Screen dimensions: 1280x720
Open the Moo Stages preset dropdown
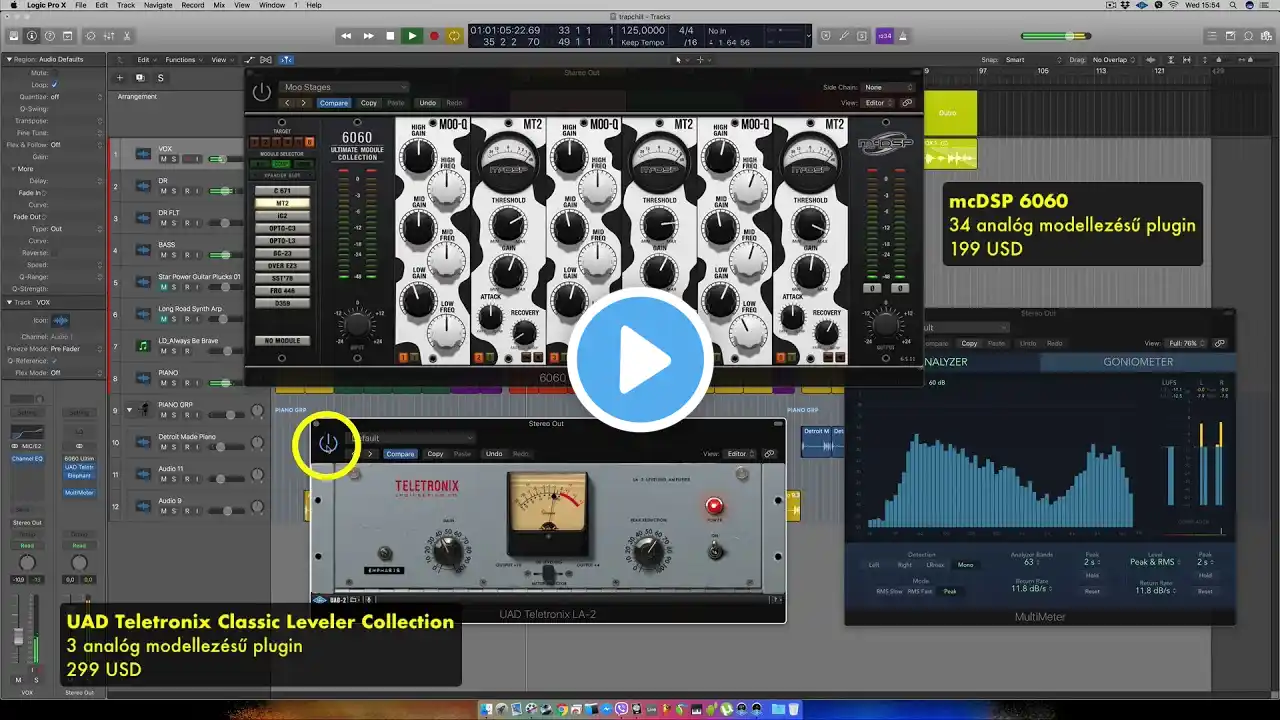(x=345, y=88)
